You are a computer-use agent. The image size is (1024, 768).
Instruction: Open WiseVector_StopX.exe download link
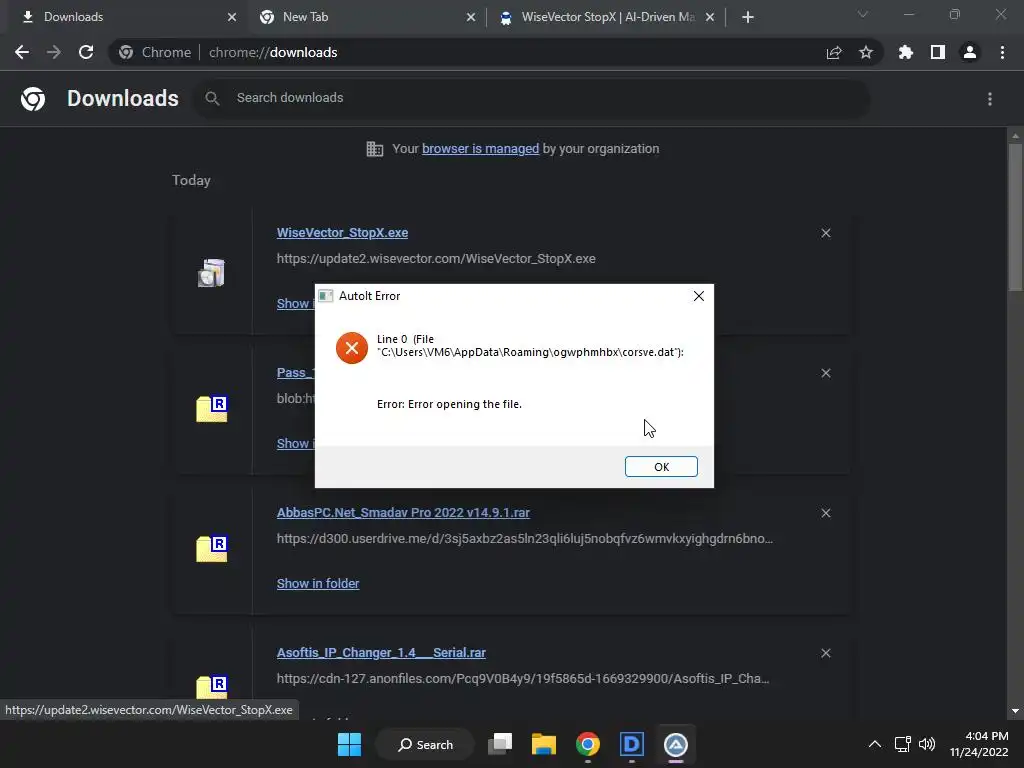(x=342, y=232)
